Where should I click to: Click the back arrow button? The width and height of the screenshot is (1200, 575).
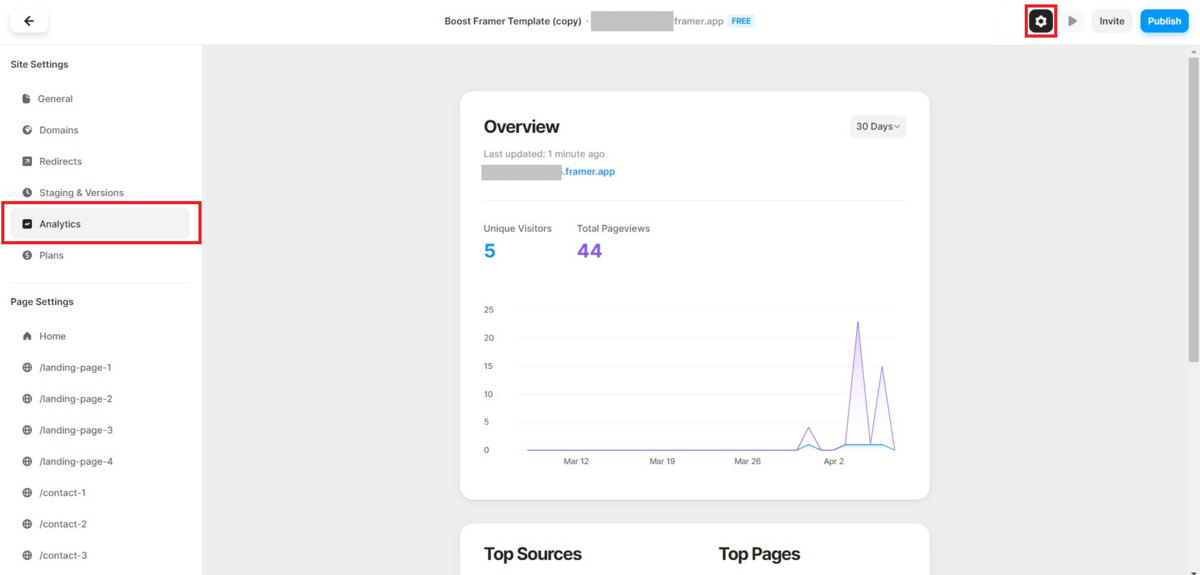[x=29, y=21]
